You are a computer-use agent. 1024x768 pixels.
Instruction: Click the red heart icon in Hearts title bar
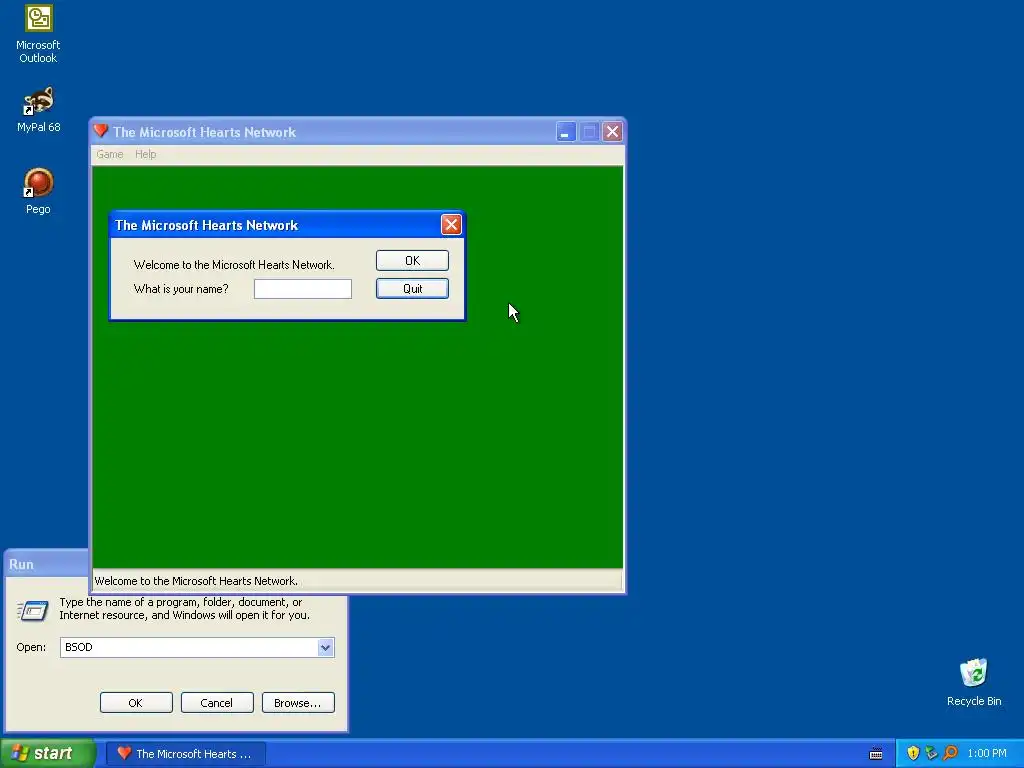(101, 131)
